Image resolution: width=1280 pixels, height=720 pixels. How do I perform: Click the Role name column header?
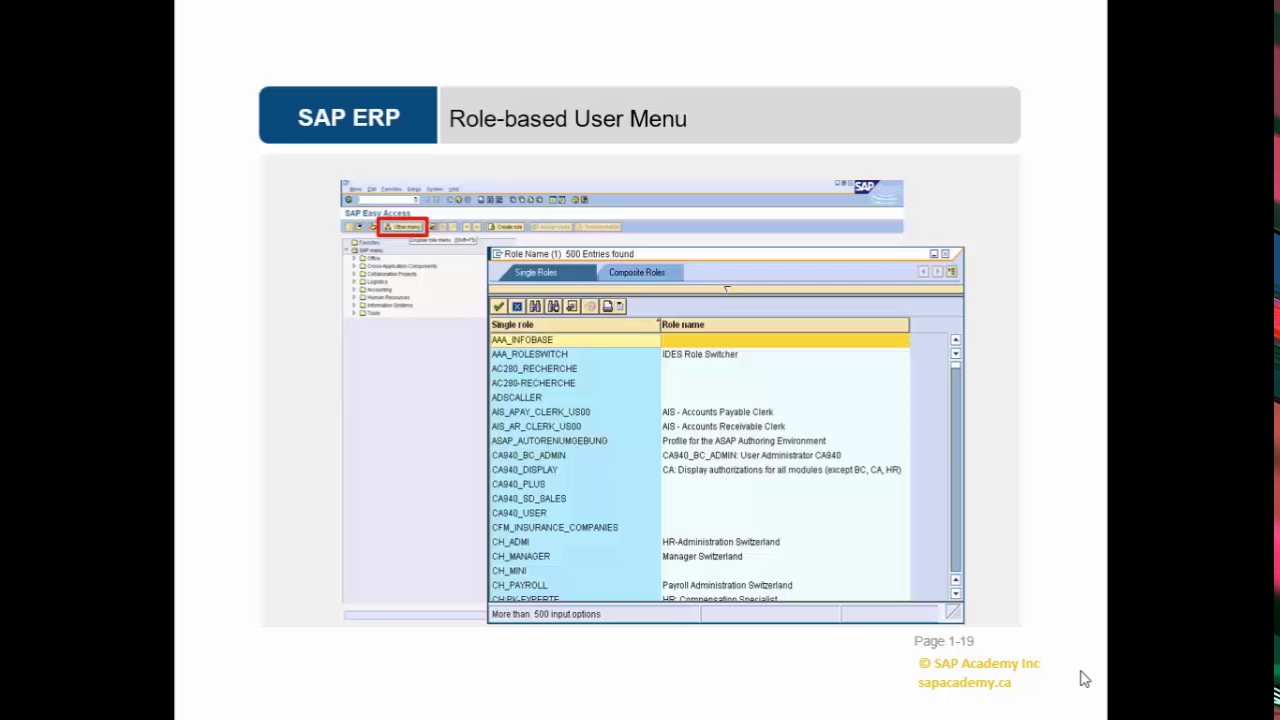(x=784, y=325)
